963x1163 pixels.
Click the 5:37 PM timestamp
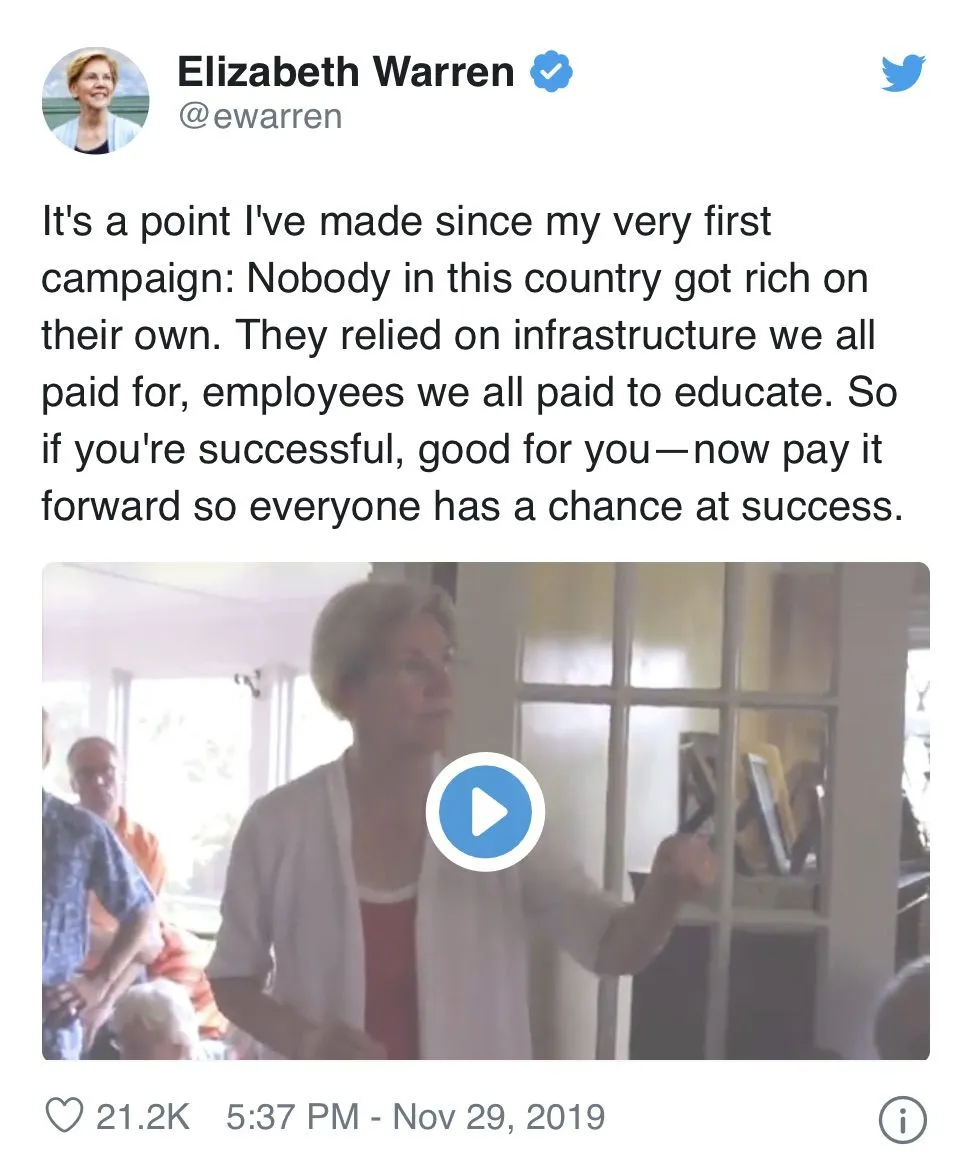(x=291, y=1116)
